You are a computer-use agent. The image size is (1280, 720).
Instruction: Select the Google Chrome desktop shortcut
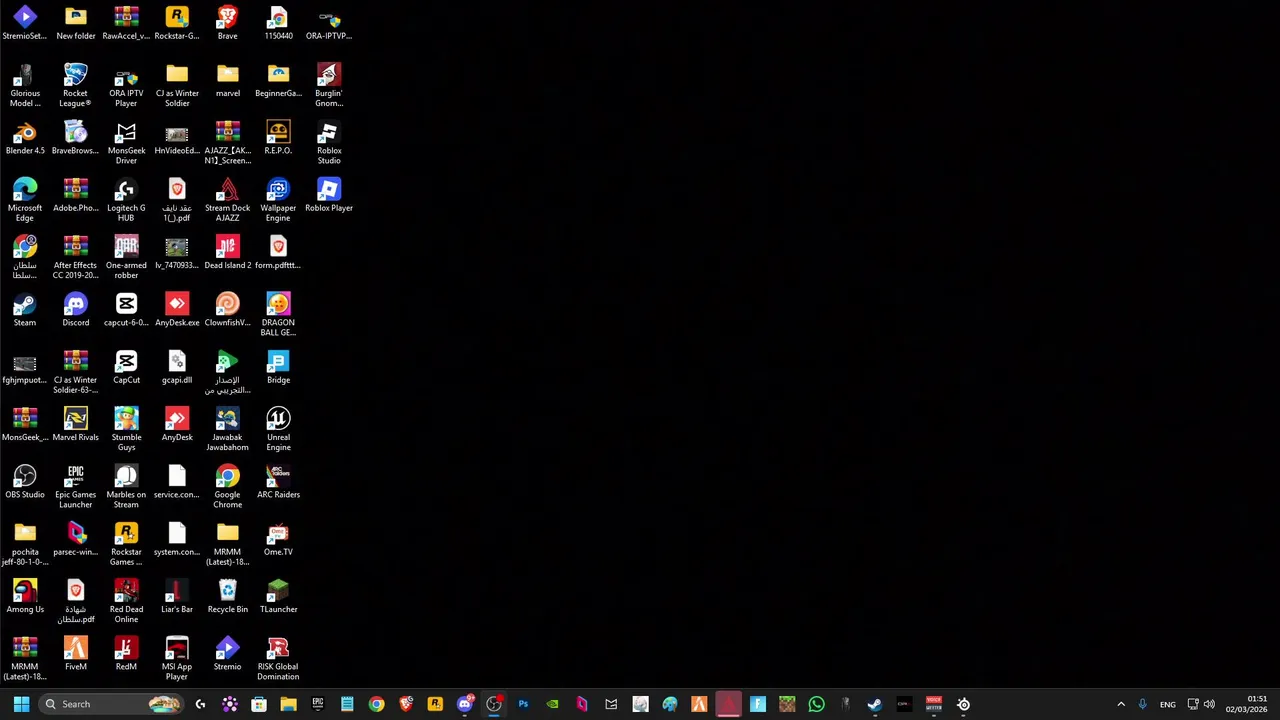(x=227, y=486)
